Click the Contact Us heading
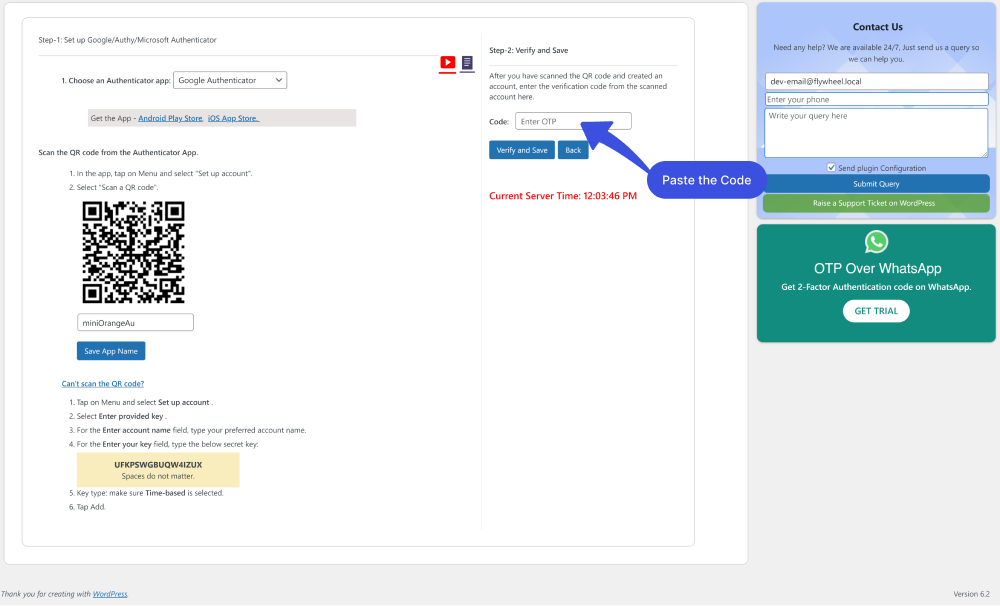This screenshot has height=606, width=1000. coord(878,27)
